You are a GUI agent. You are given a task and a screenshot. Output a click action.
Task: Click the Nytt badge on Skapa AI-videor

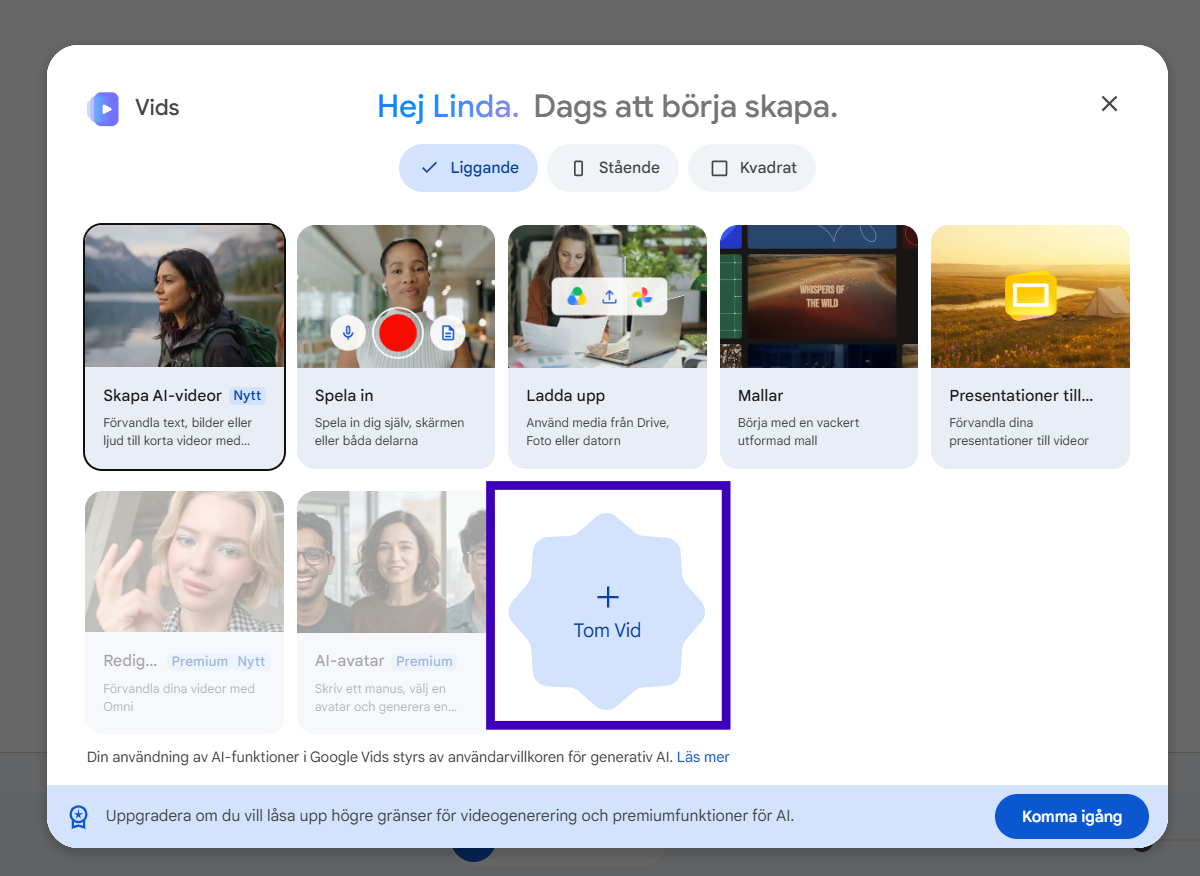coord(247,395)
